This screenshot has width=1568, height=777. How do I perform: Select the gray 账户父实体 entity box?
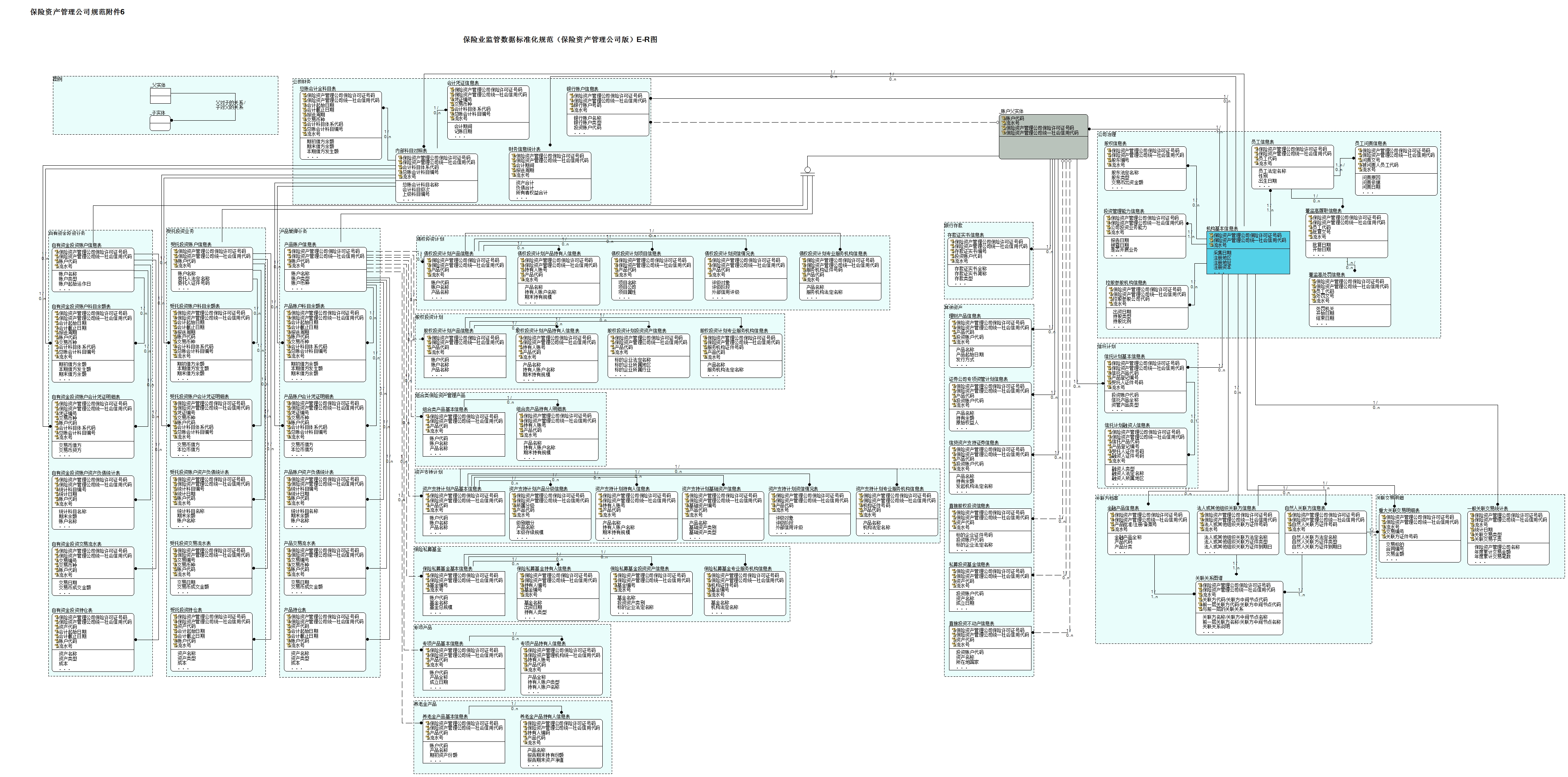click(1043, 137)
